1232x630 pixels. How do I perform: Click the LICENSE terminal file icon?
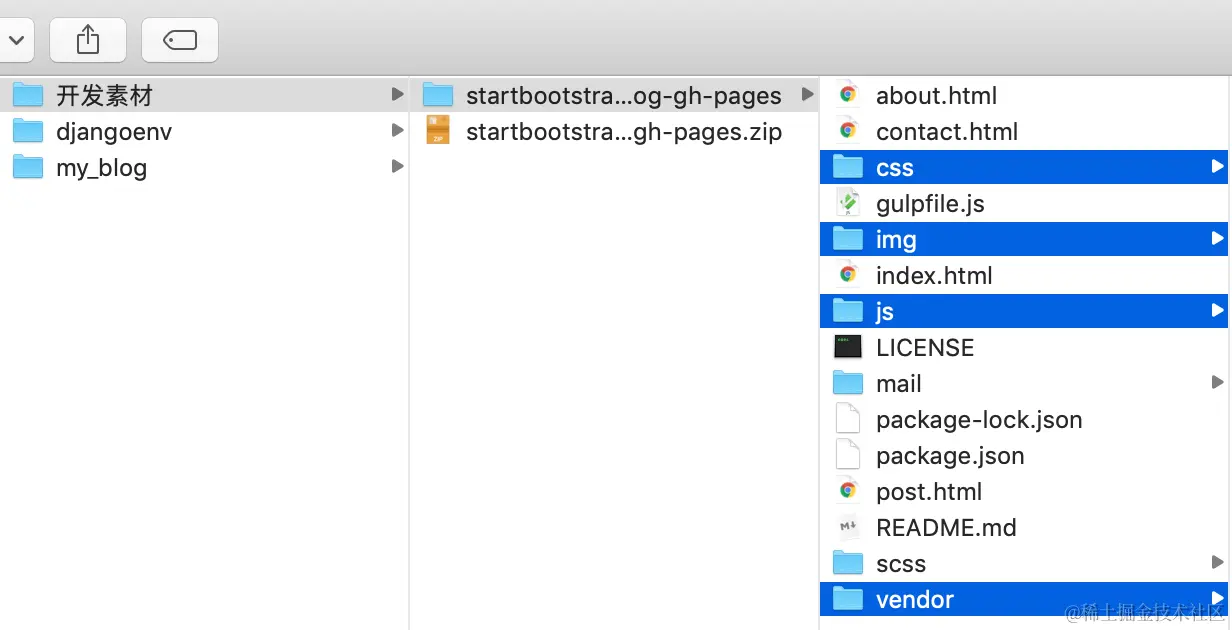click(x=848, y=347)
